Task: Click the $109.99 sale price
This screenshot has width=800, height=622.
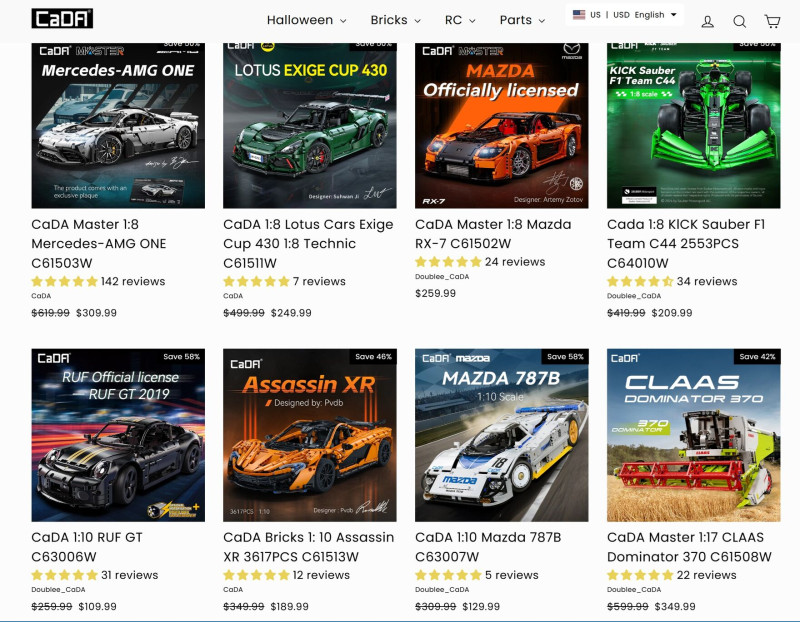Action: [x=97, y=607]
